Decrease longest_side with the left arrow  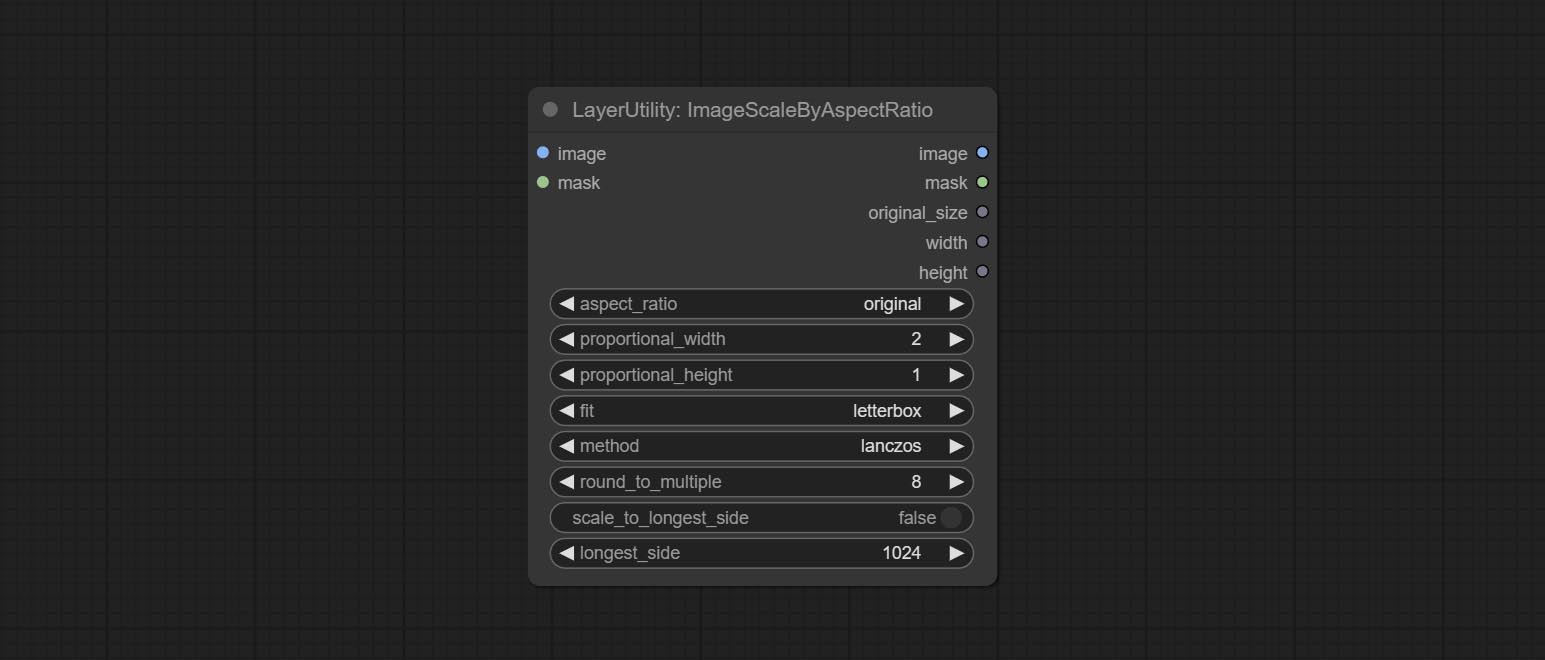pyautogui.click(x=567, y=553)
